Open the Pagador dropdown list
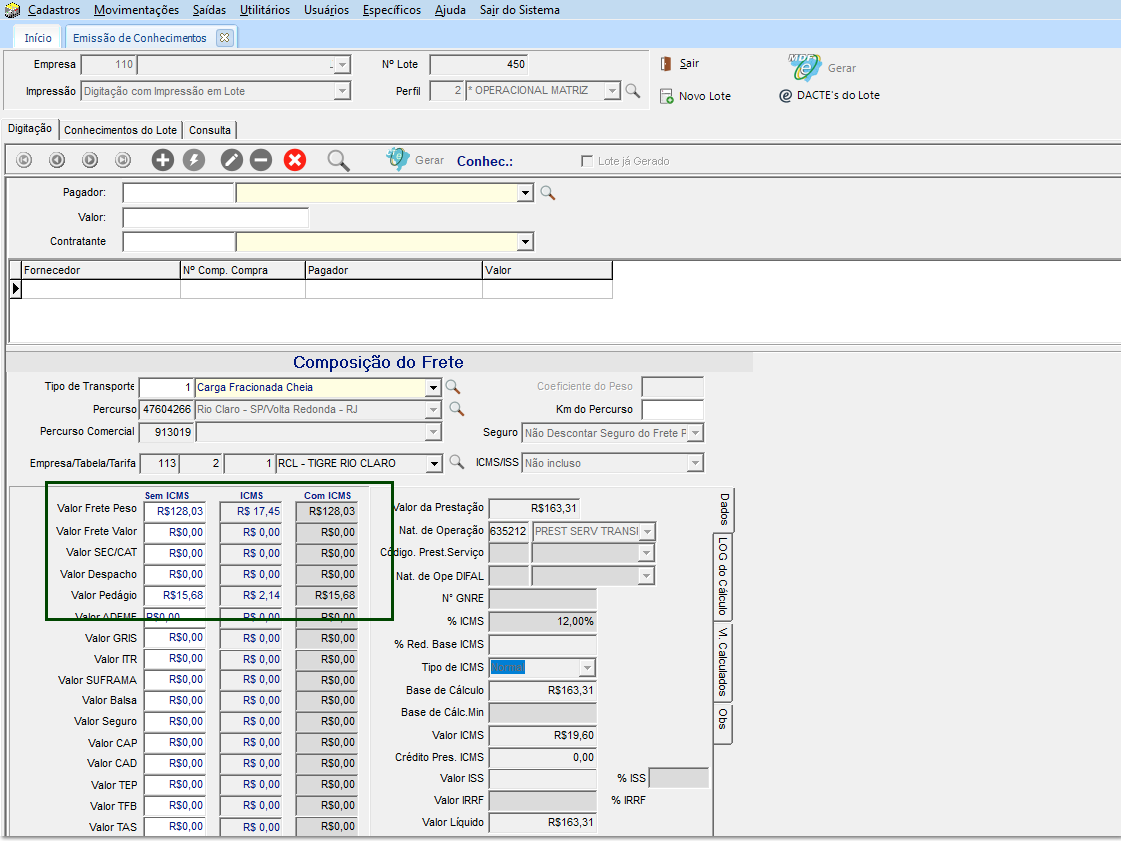 (526, 193)
